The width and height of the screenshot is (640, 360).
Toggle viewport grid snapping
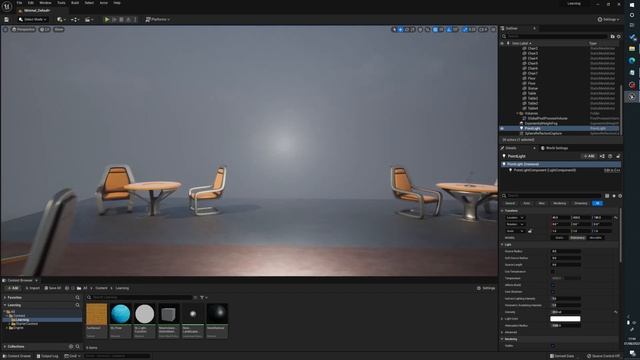[x=436, y=29]
